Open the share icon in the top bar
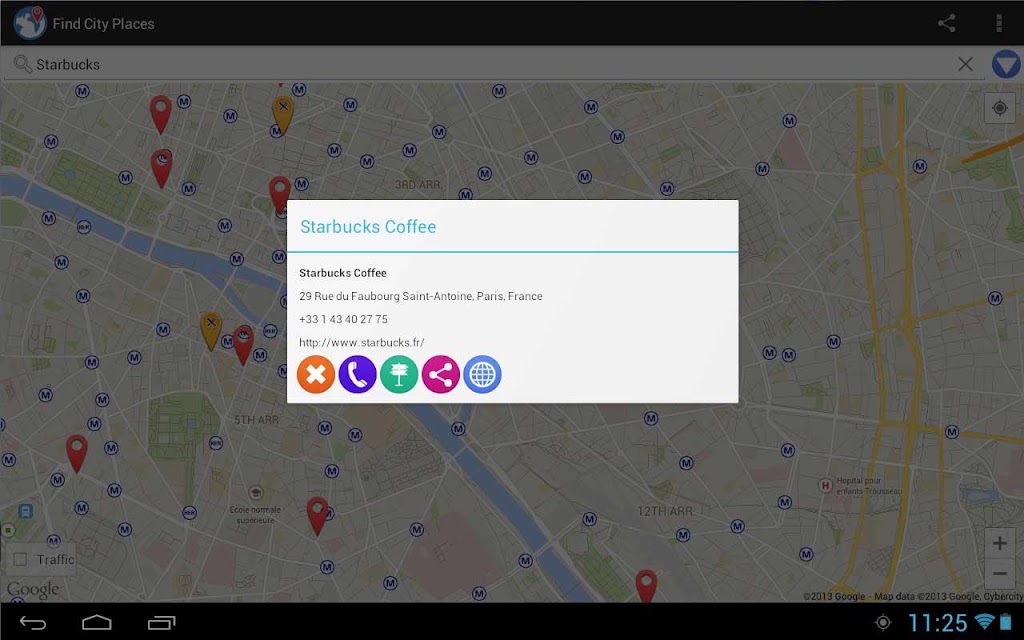Viewport: 1024px width, 640px height. pyautogui.click(x=946, y=24)
